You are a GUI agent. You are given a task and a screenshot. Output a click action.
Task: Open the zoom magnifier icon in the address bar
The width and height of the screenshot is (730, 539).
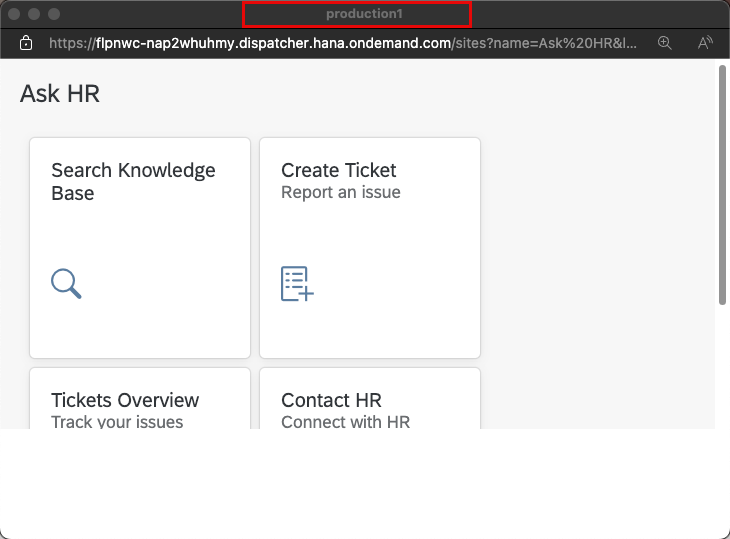pos(664,43)
